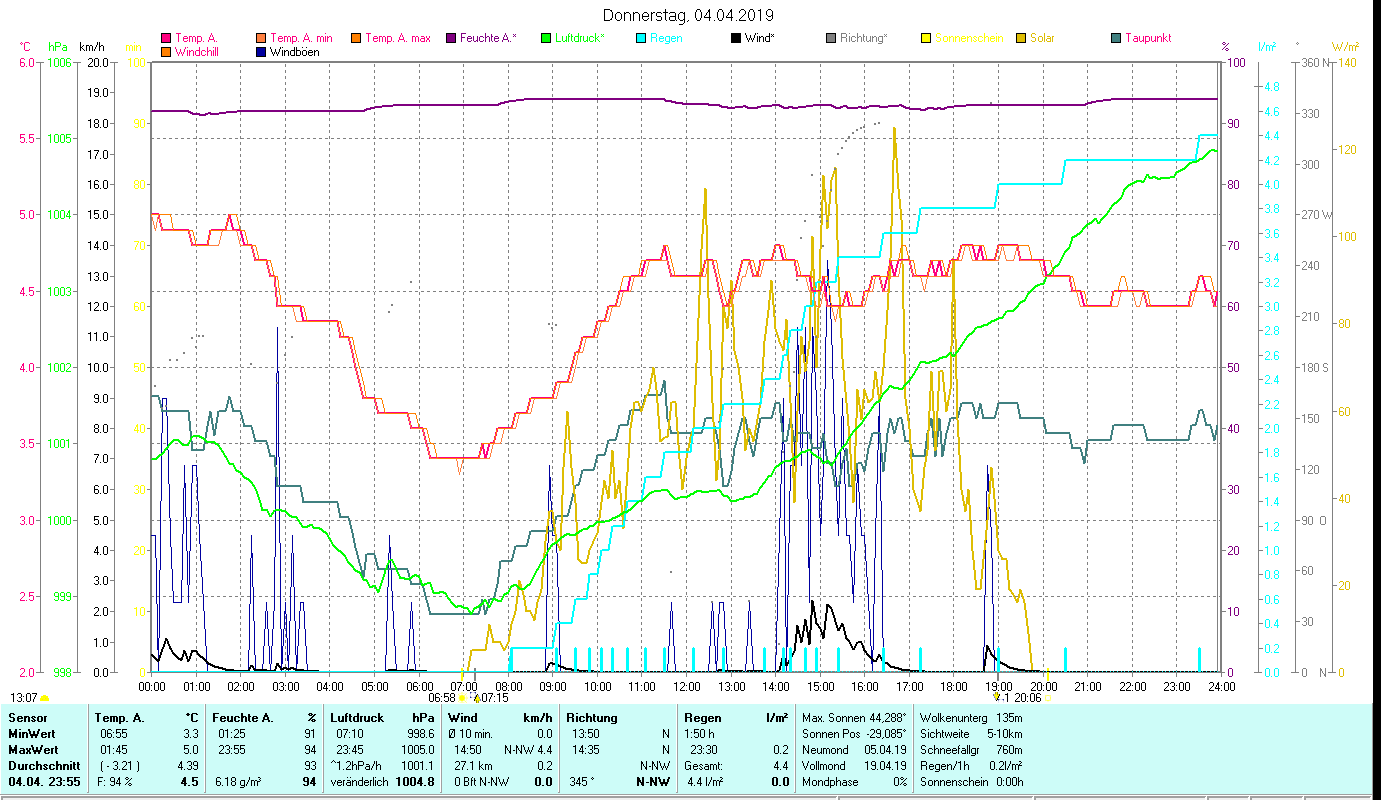Click the Windböen legend label

295,52
